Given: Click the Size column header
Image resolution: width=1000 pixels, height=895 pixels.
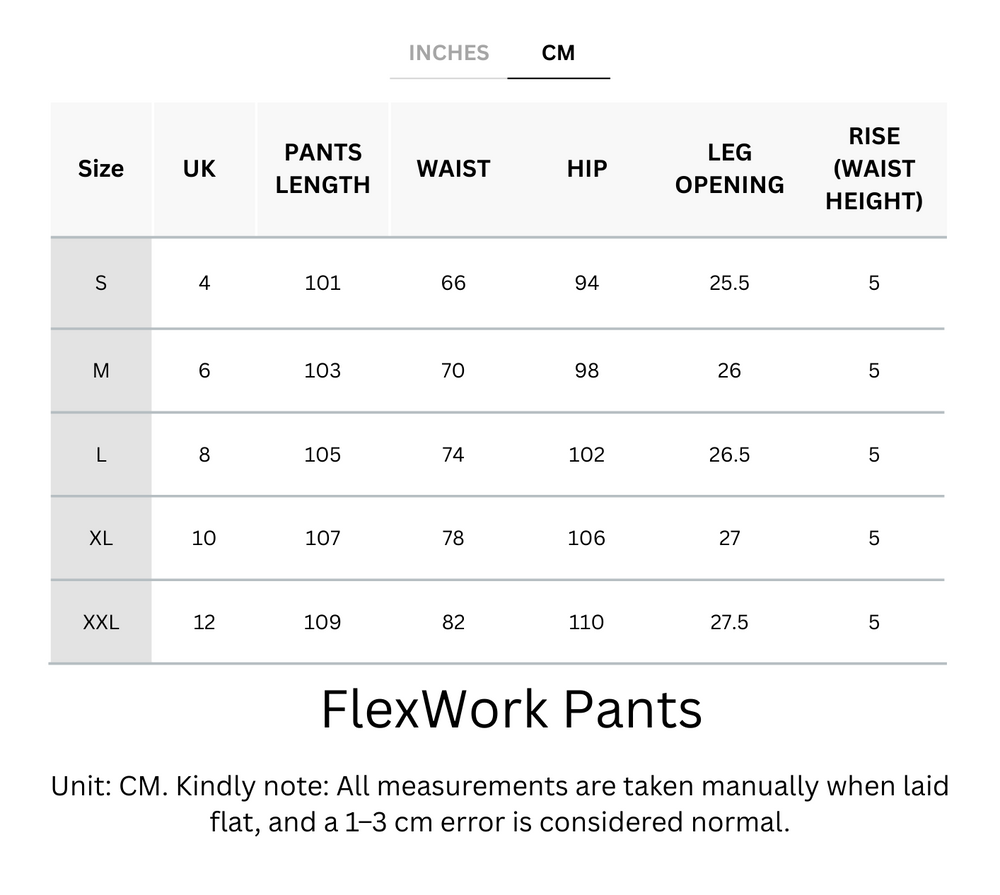Looking at the screenshot, I should [x=100, y=169].
